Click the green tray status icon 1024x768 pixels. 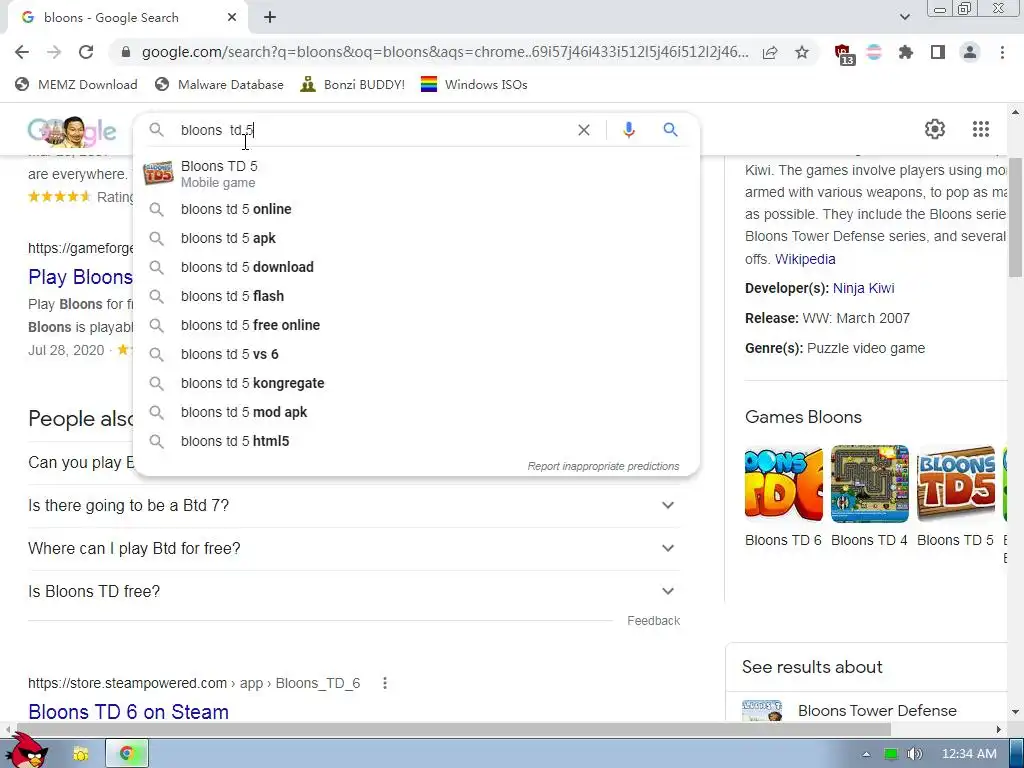click(x=890, y=754)
